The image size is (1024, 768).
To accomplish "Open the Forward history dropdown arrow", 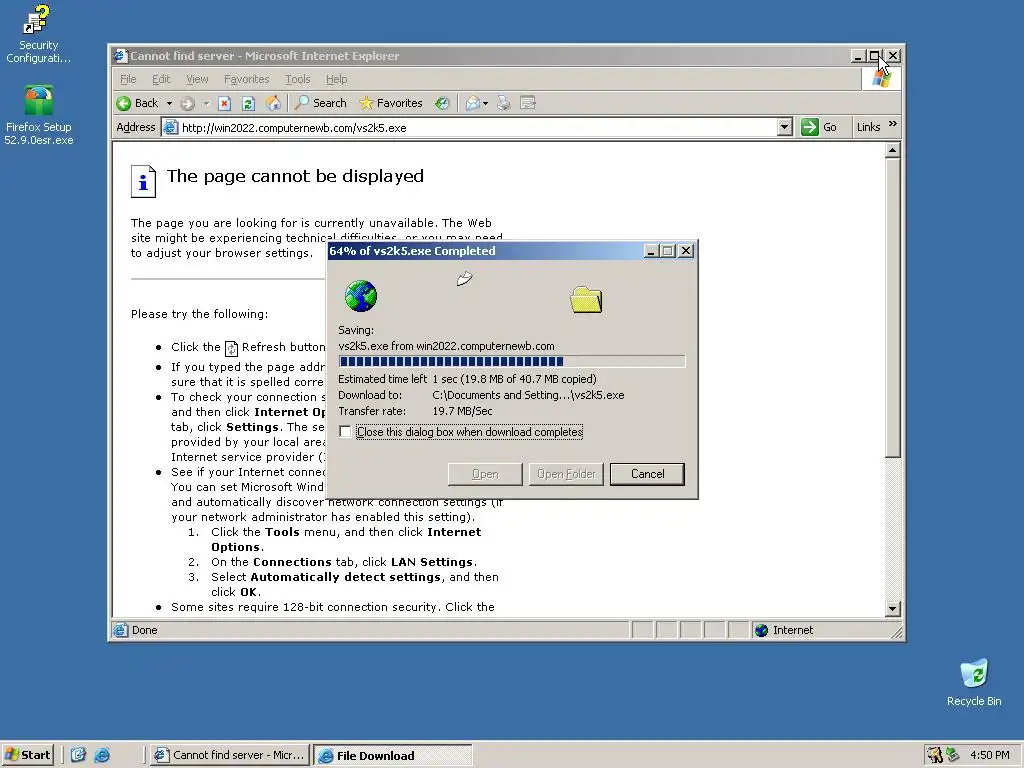I will (x=206, y=103).
